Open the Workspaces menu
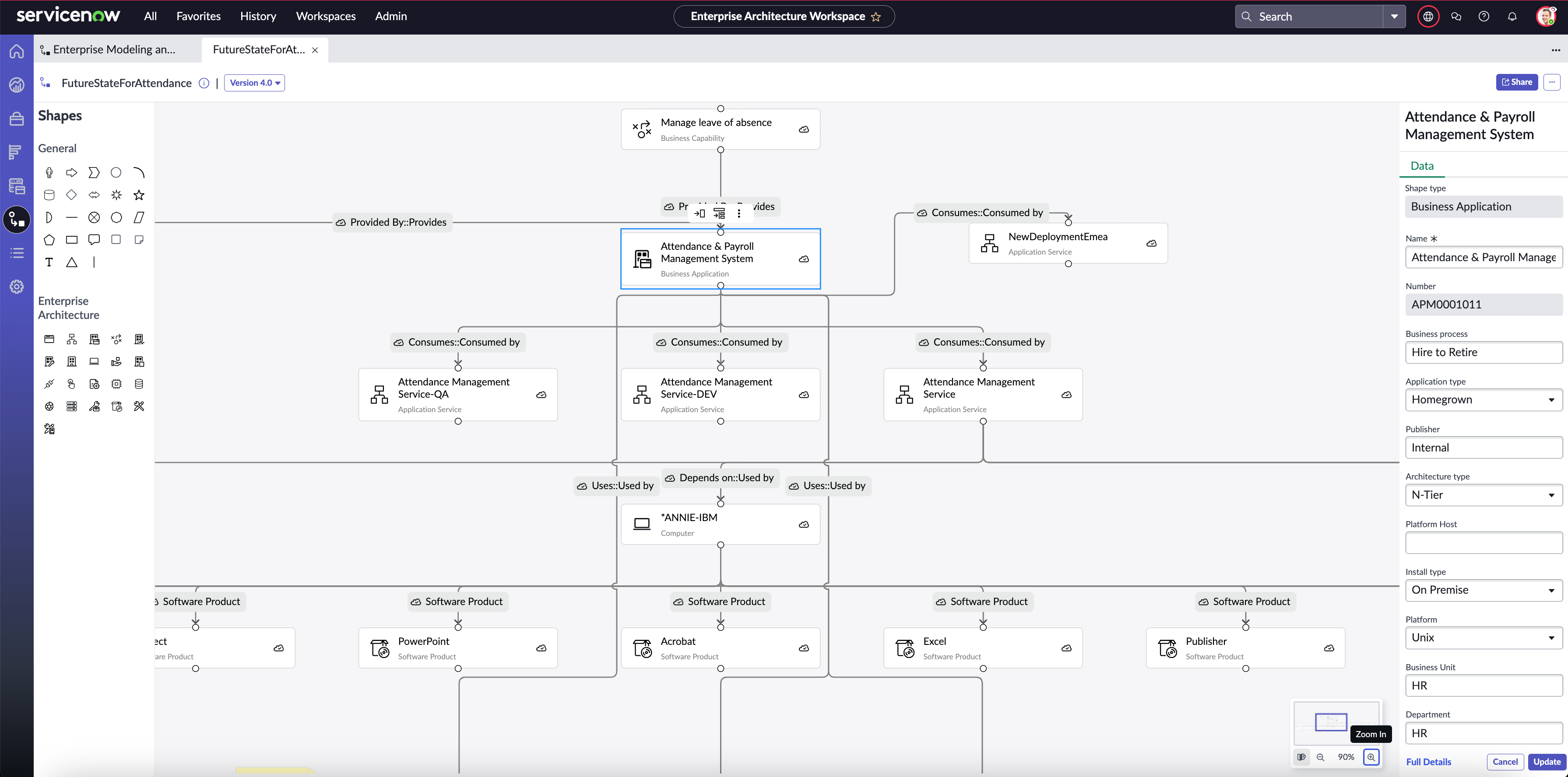The image size is (1568, 777). 326,17
